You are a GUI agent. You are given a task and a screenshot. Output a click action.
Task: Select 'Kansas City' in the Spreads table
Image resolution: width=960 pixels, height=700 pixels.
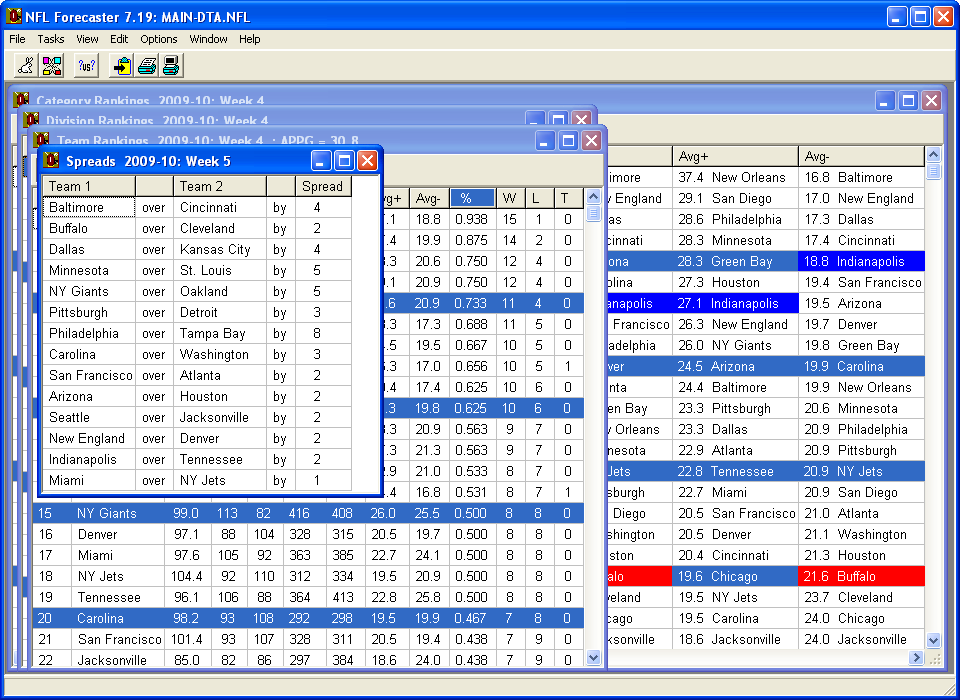click(x=220, y=249)
